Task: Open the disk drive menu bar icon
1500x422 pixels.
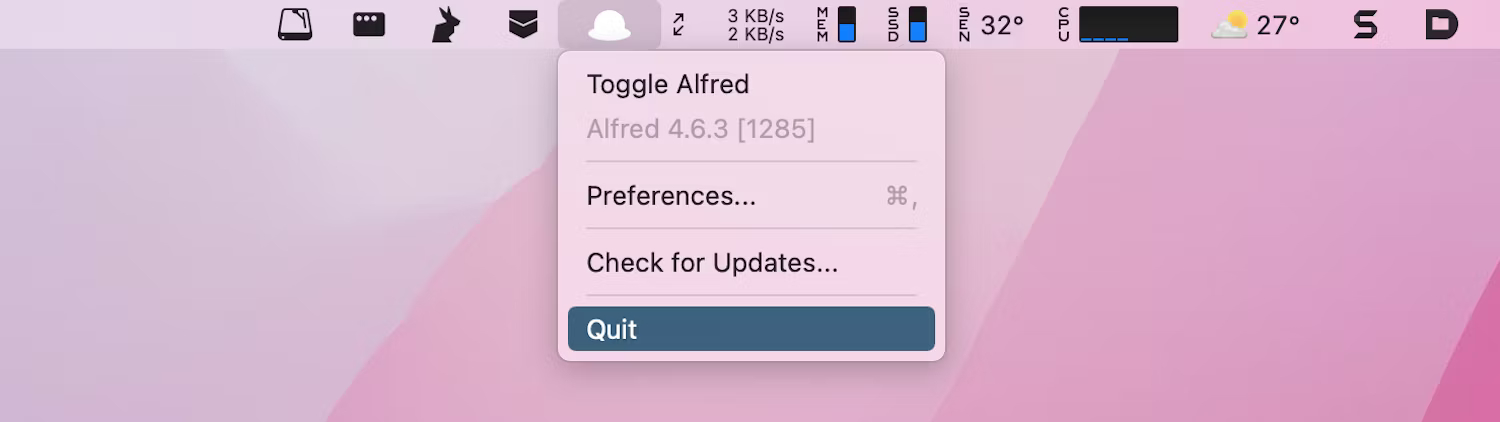Action: click(x=295, y=24)
